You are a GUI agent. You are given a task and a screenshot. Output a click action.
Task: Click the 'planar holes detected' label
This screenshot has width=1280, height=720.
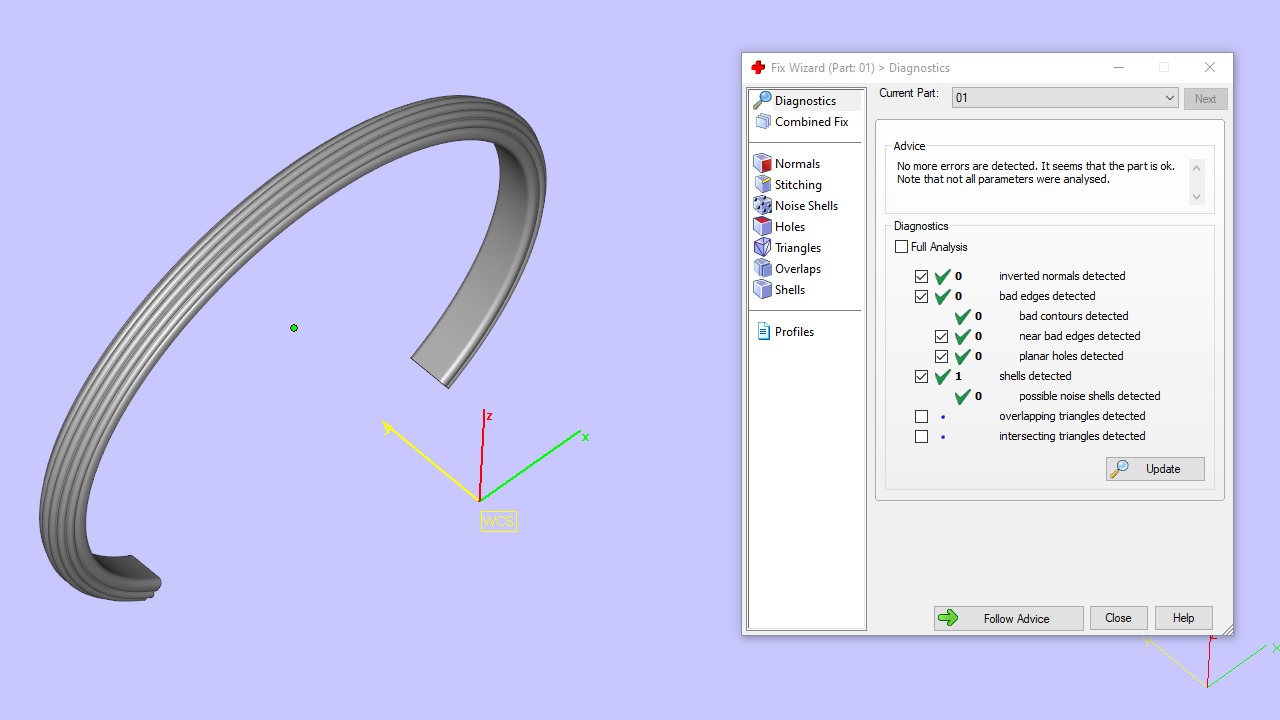point(1071,356)
